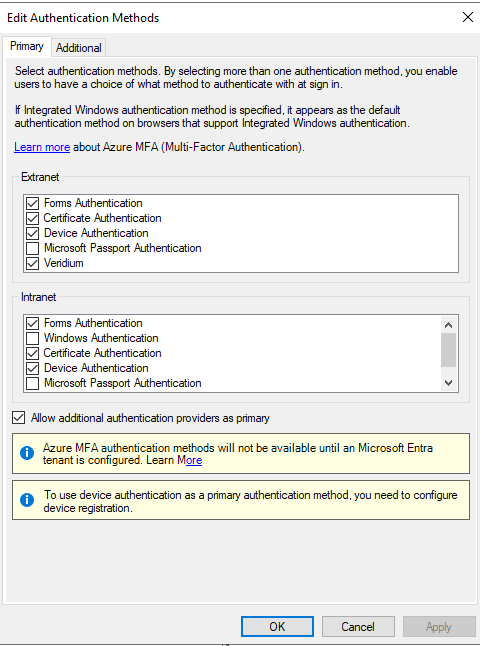
Task: Close the Edit Authentication Methods dialog
Action: coord(468,17)
